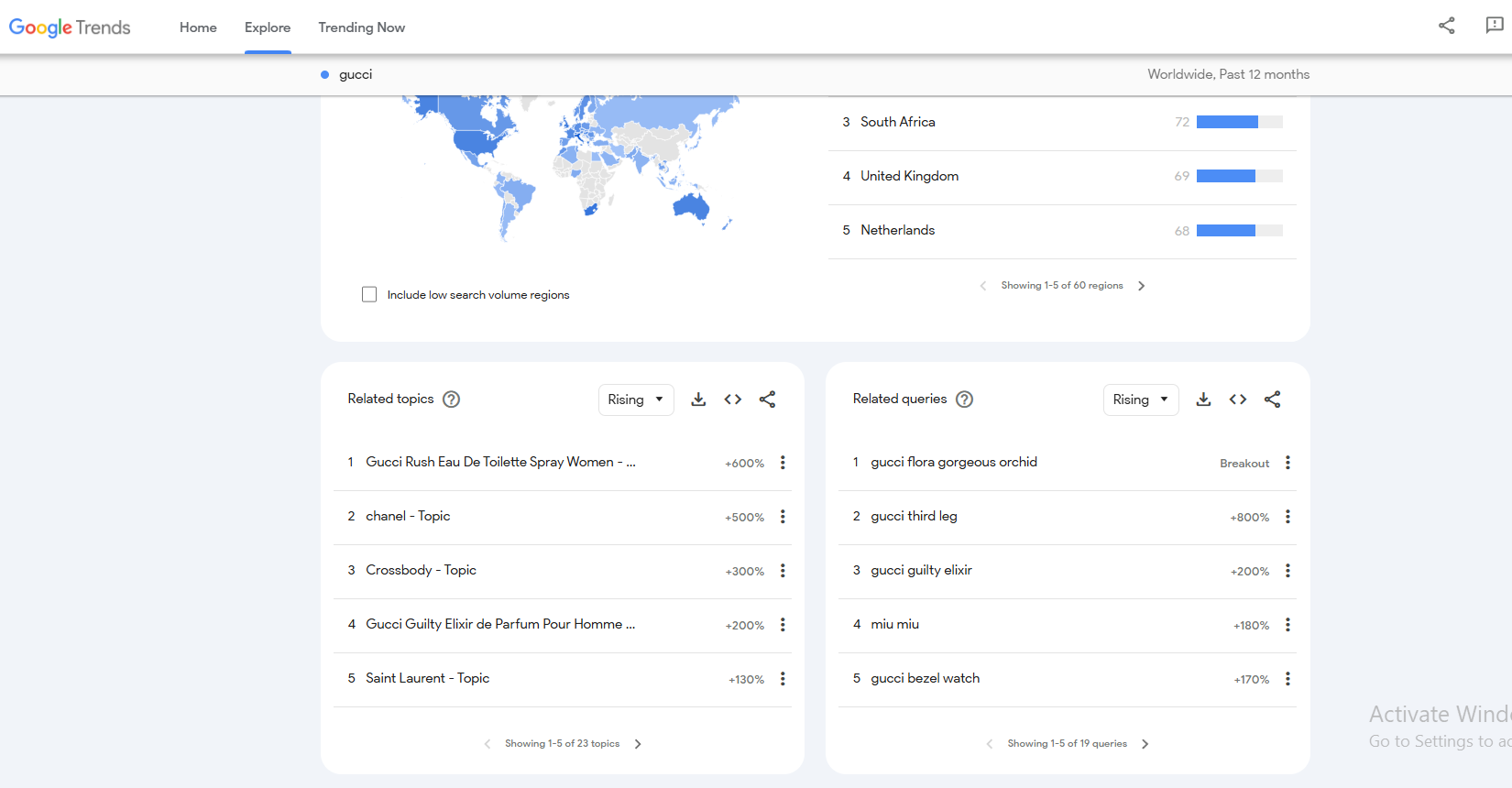Open the Explore tab

coord(268,27)
